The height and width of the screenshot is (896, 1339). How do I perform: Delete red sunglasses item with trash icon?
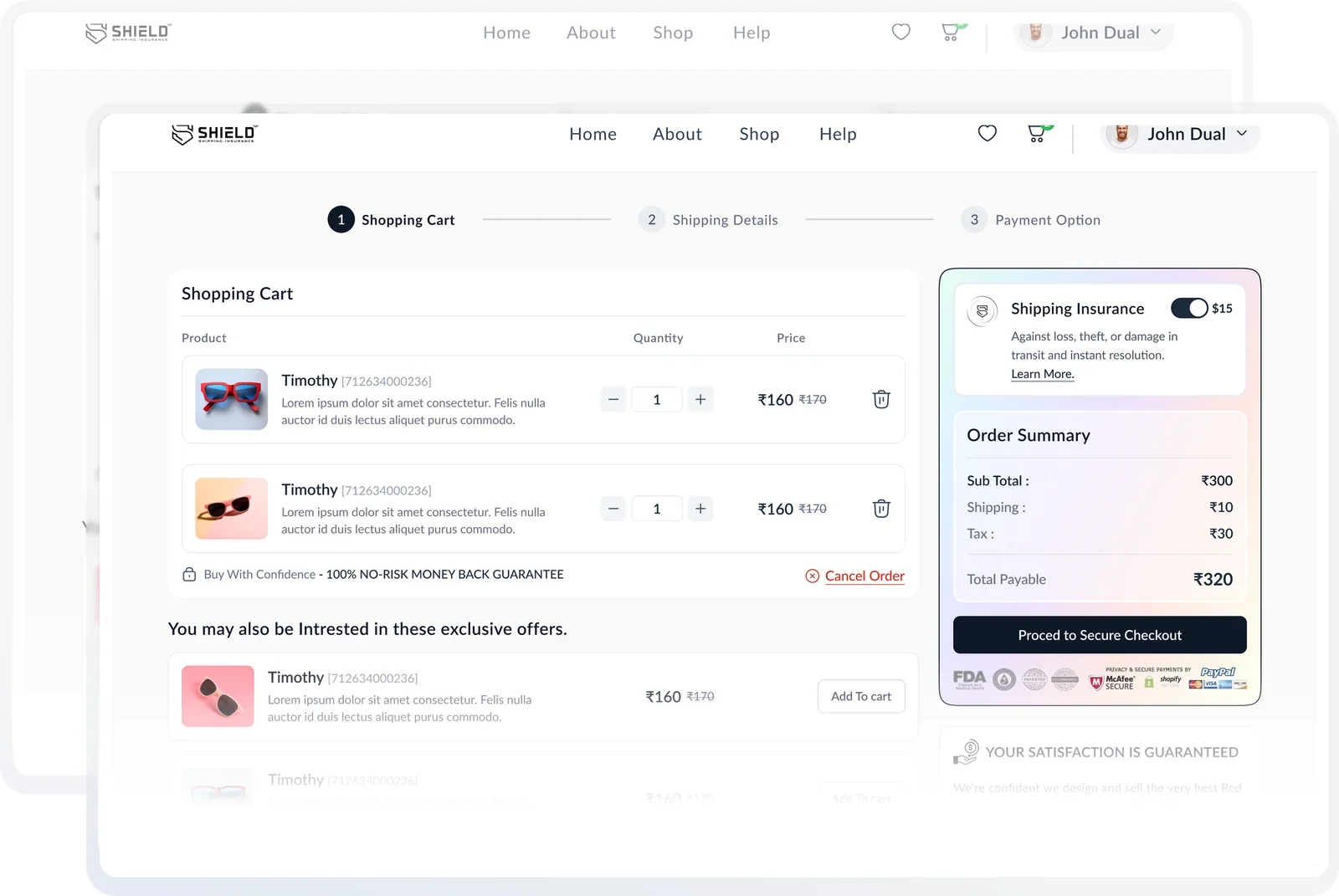pos(881,399)
